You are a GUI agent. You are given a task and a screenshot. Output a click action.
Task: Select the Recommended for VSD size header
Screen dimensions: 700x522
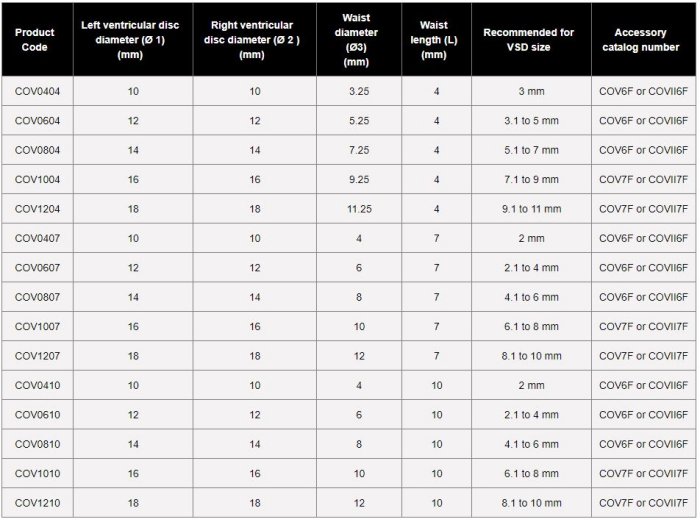528,39
